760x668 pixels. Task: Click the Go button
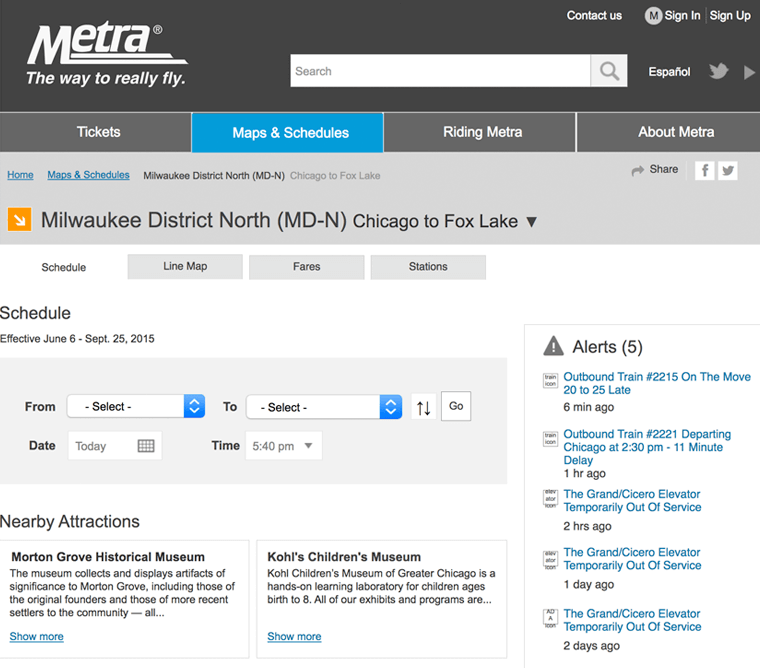pyautogui.click(x=456, y=406)
